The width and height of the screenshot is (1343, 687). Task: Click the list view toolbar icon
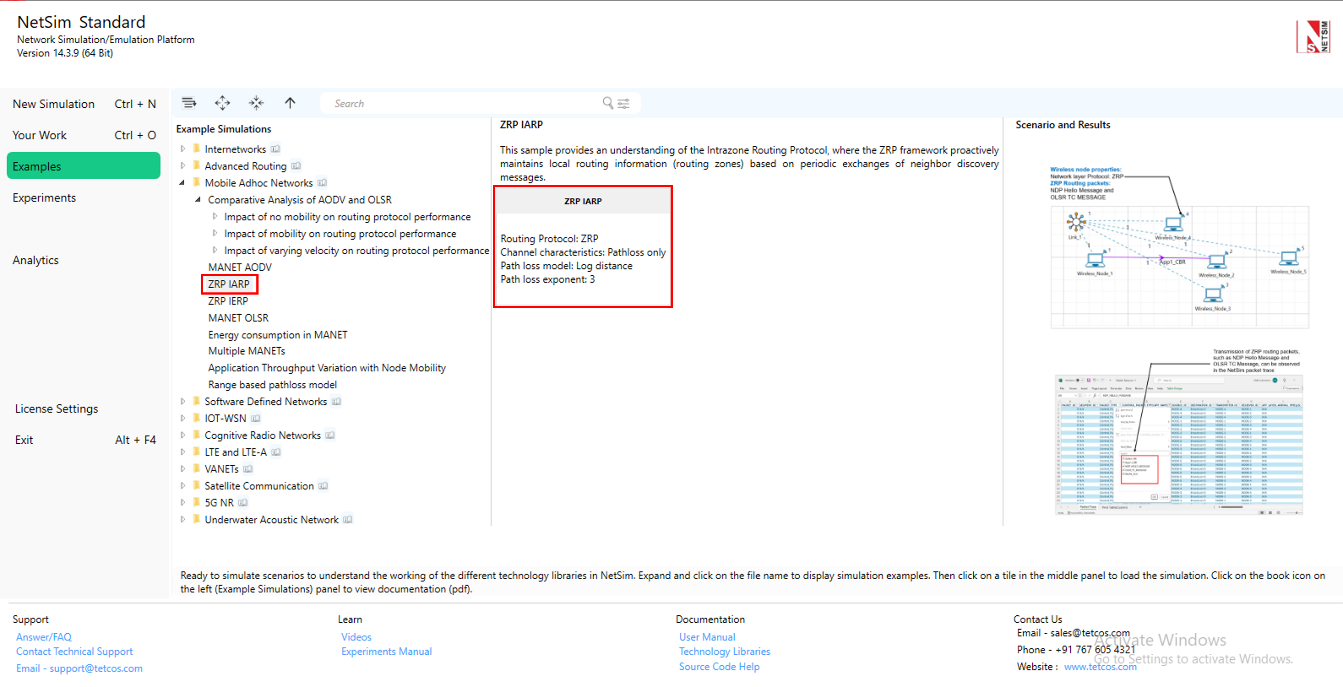coord(189,103)
